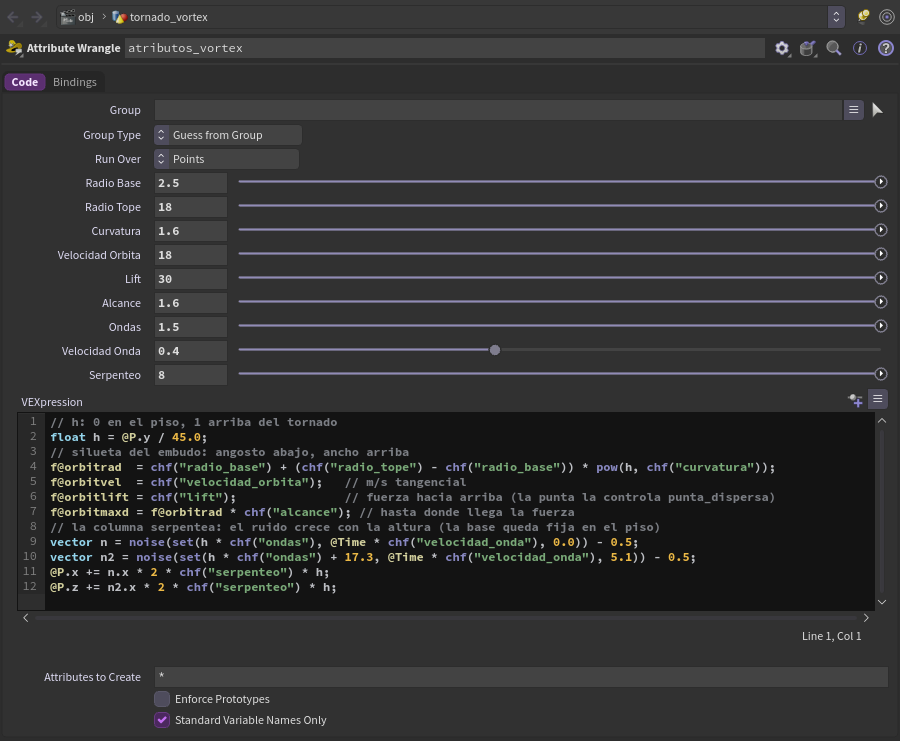Viewport: 900px width, 741px height.
Task: Click code line 1 in the VEXpression editor
Action: pos(193,422)
